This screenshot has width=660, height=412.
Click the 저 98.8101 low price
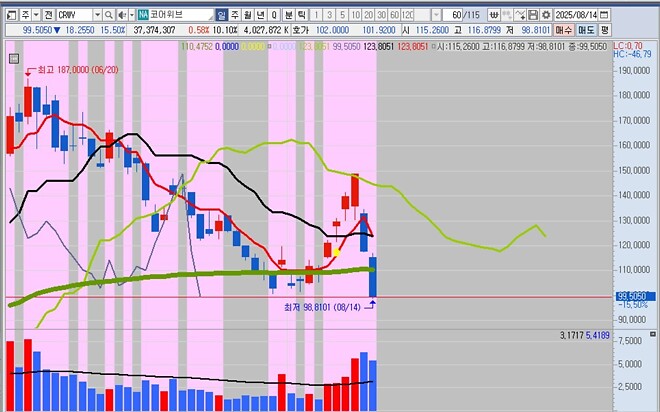530,30
